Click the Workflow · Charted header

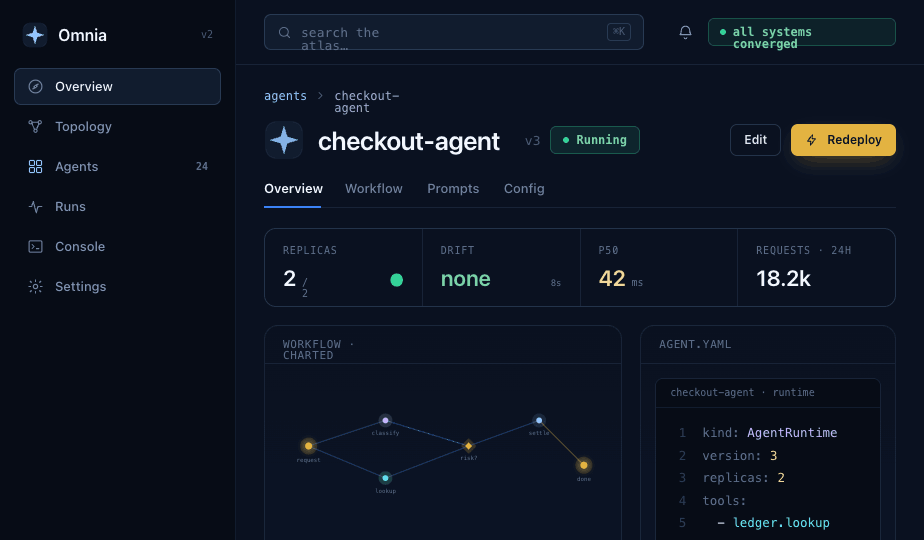[x=318, y=350]
